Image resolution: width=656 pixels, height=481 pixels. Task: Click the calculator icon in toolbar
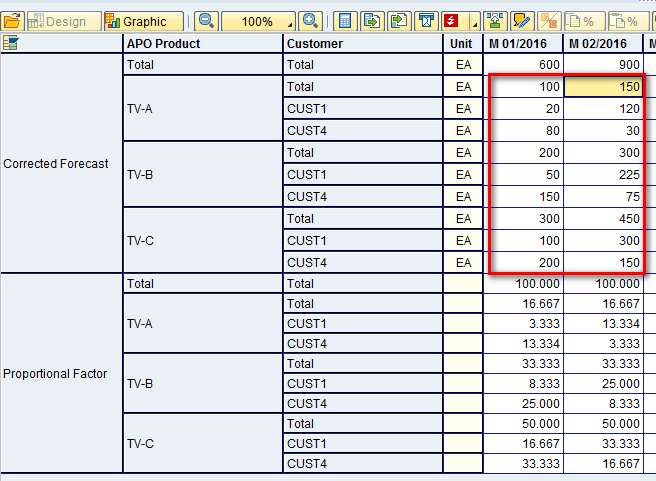point(344,21)
